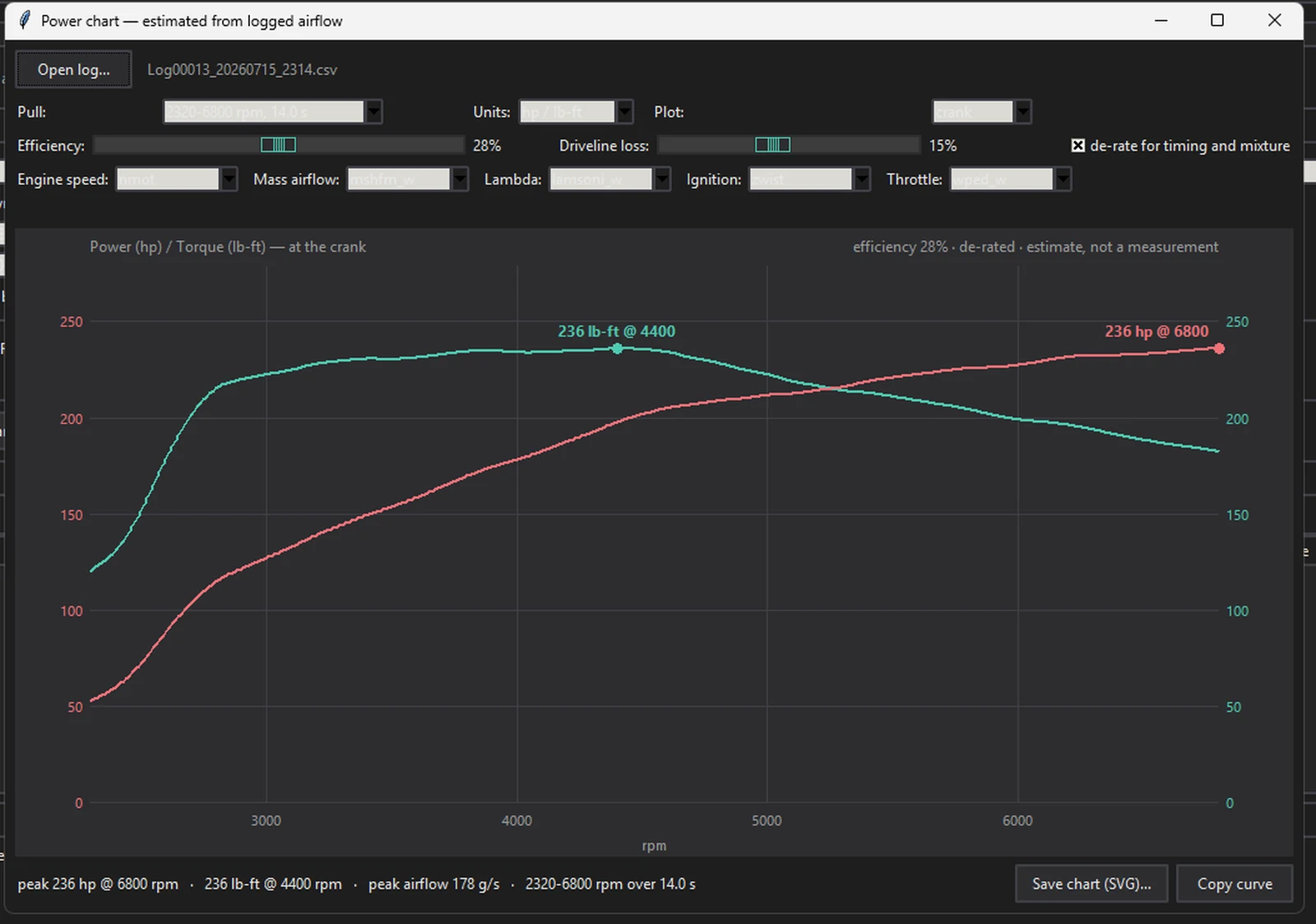Maximize the Power chart window
The width and height of the screenshot is (1316, 924).
[1217, 21]
